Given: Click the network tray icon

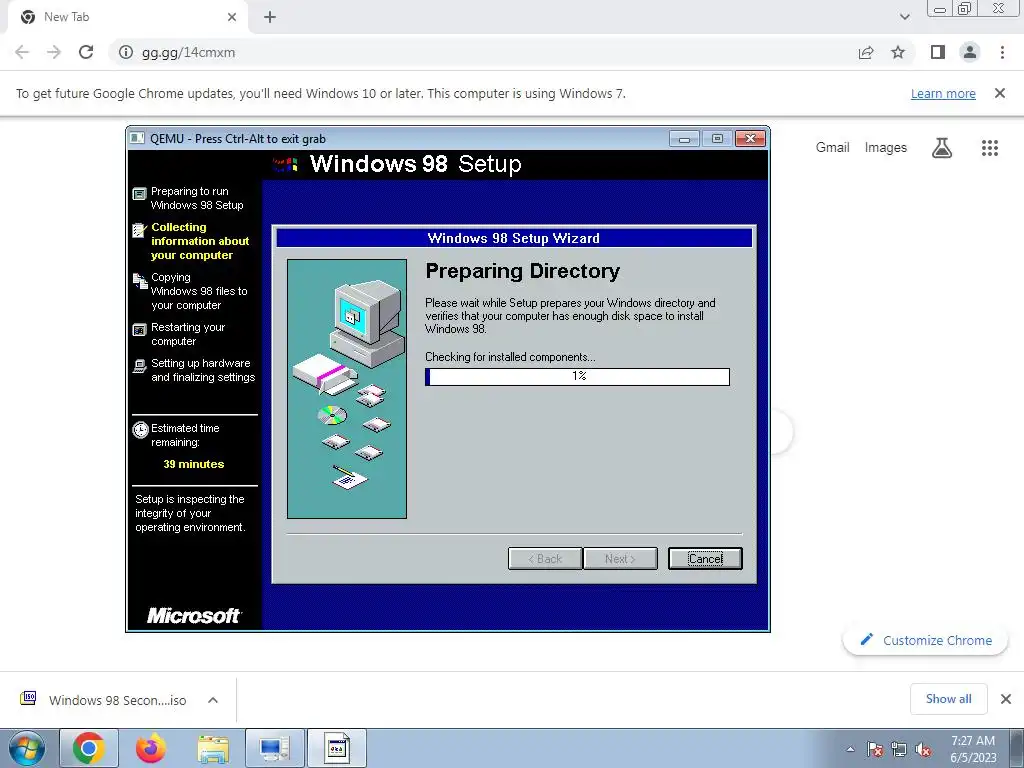Looking at the screenshot, I should (899, 749).
